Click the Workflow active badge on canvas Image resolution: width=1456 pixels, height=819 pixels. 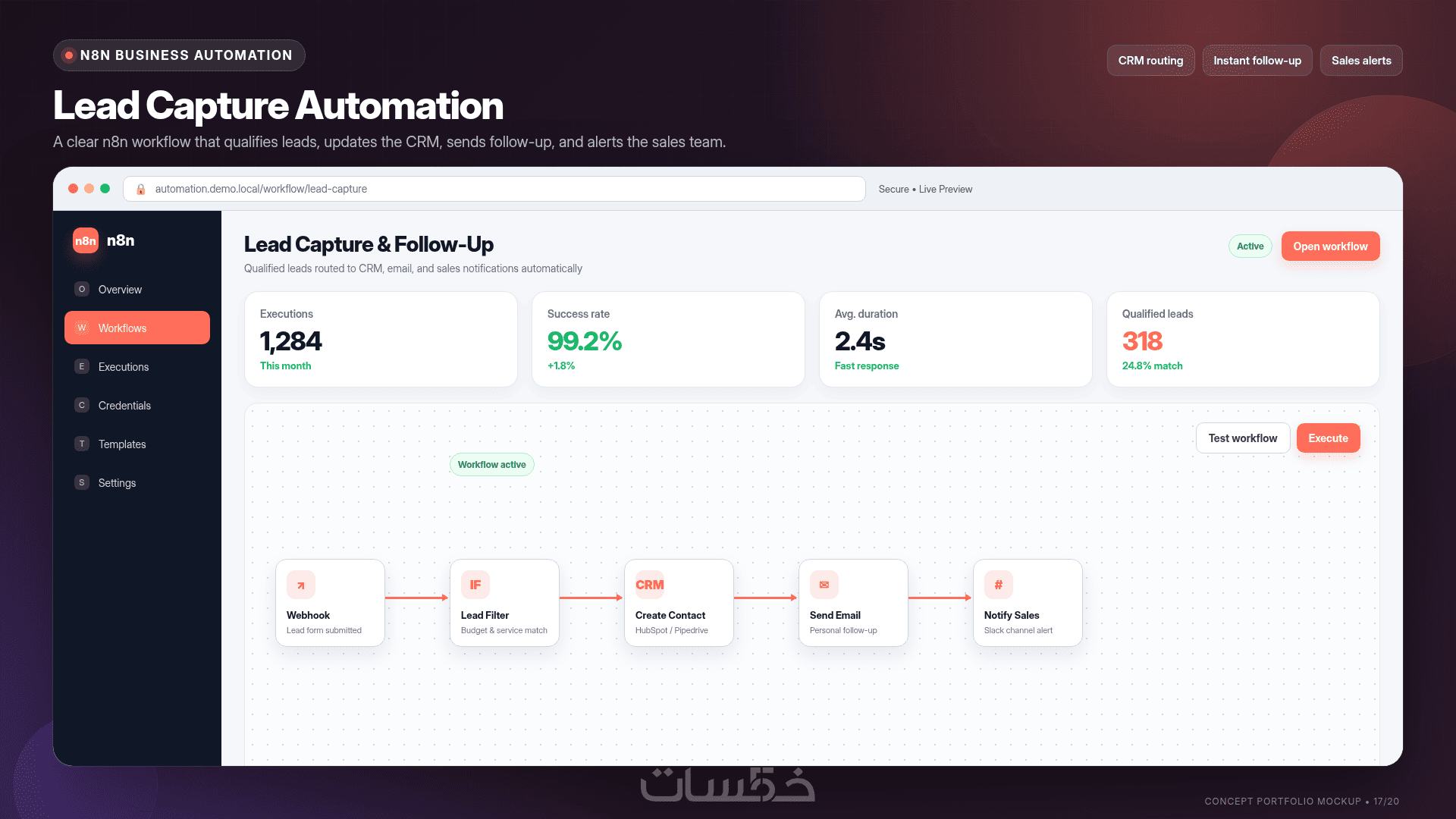491,464
